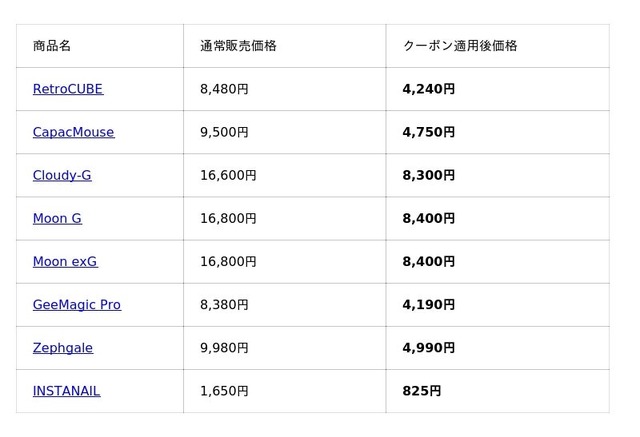Click GeeMagic Pro's 4,190円 coupon price
This screenshot has height=437, width=640.
[428, 305]
